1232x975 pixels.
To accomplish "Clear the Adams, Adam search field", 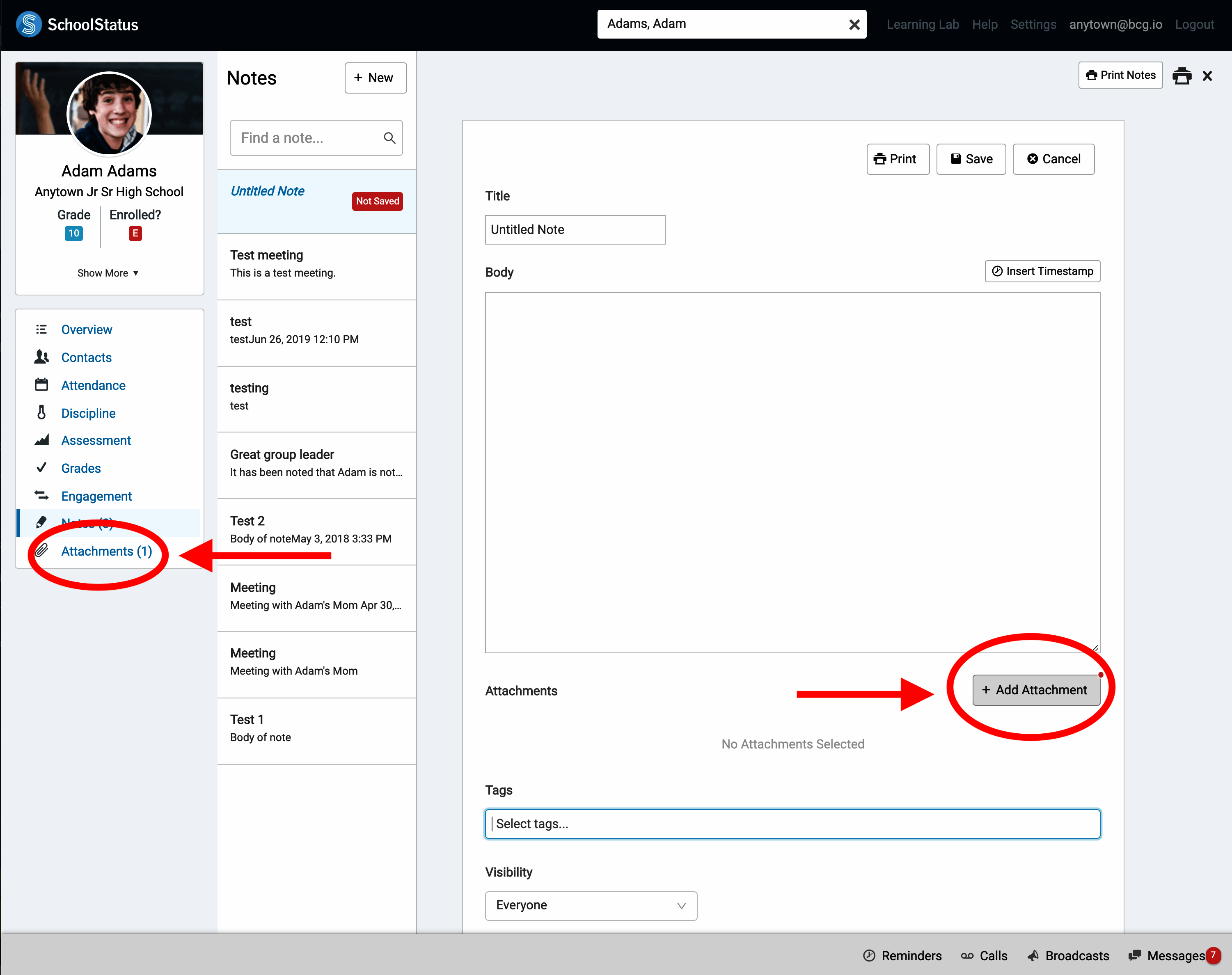I will coord(854,25).
